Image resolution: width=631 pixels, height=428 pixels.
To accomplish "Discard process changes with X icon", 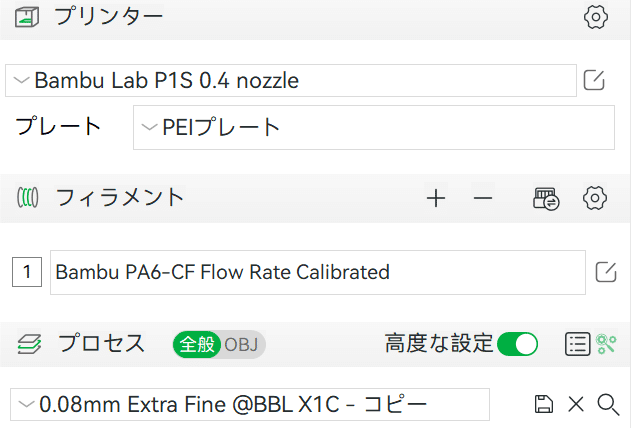I will 576,404.
